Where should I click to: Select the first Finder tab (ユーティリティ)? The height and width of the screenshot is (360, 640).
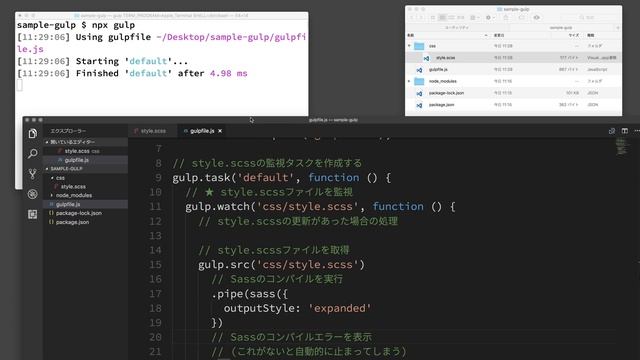click(x=456, y=28)
